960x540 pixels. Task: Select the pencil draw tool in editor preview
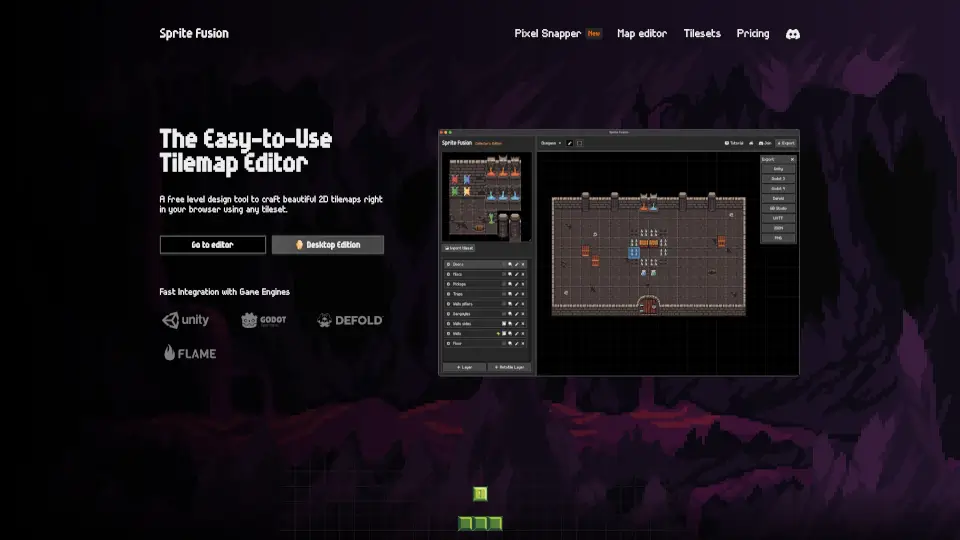(x=570, y=143)
